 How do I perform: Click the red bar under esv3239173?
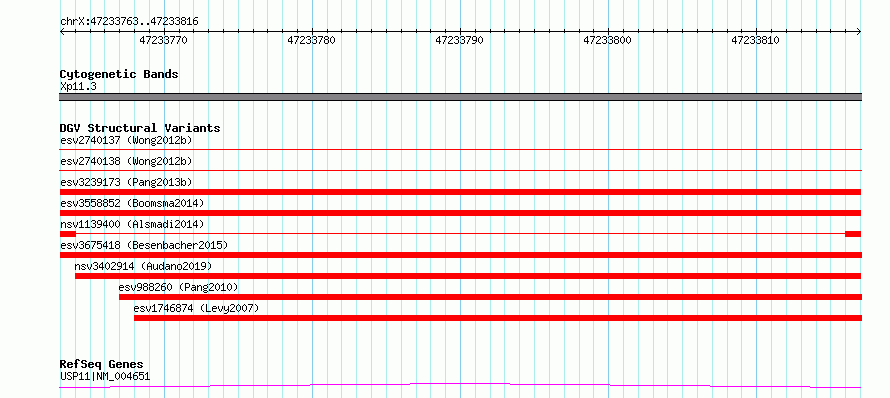pyautogui.click(x=460, y=192)
